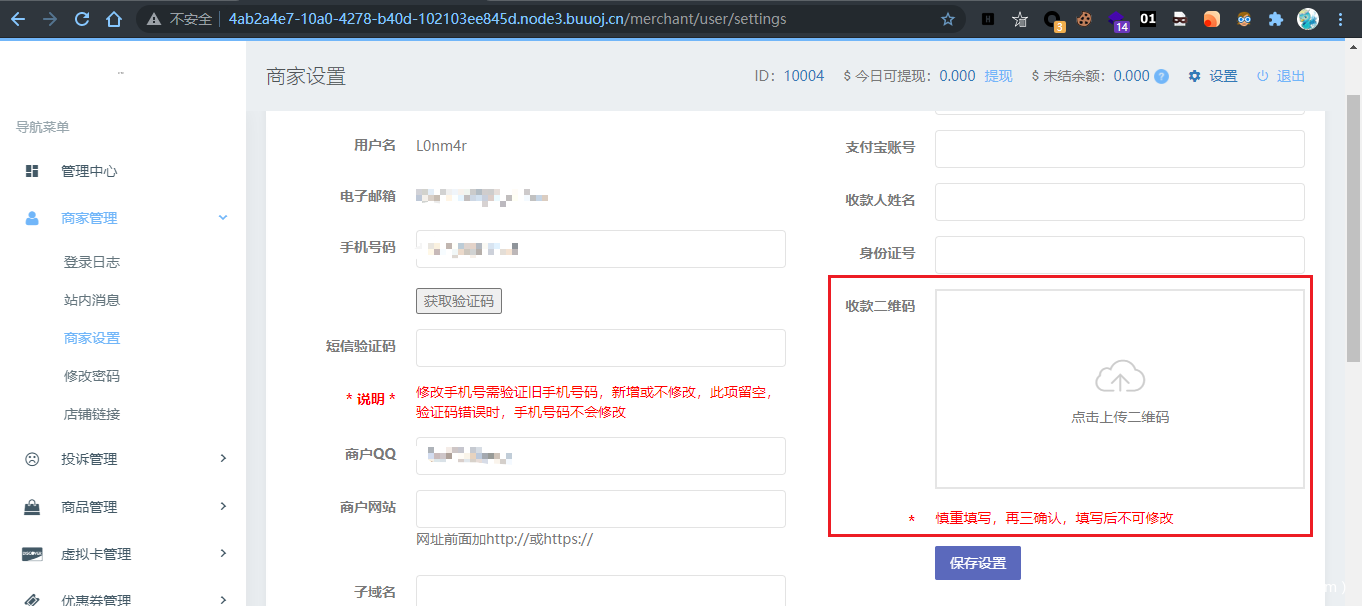Click the cloud upload icon for QR code

point(1120,378)
